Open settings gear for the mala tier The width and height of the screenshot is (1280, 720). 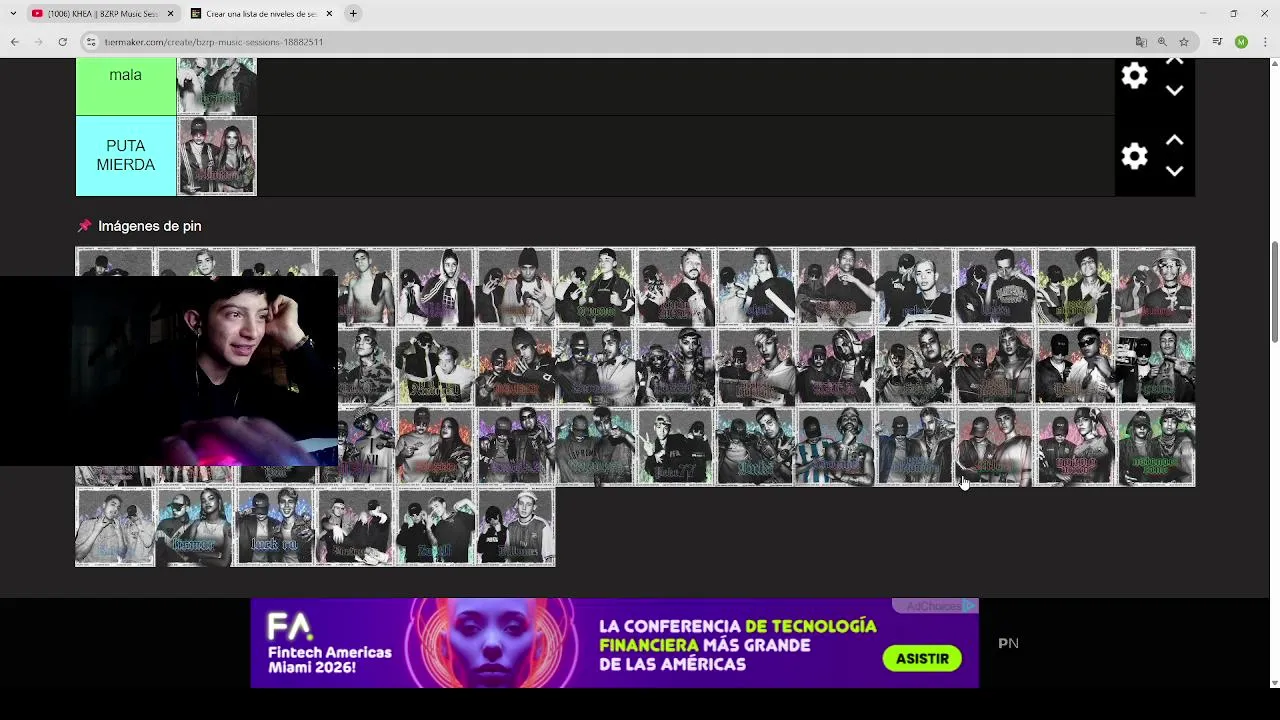point(1134,76)
